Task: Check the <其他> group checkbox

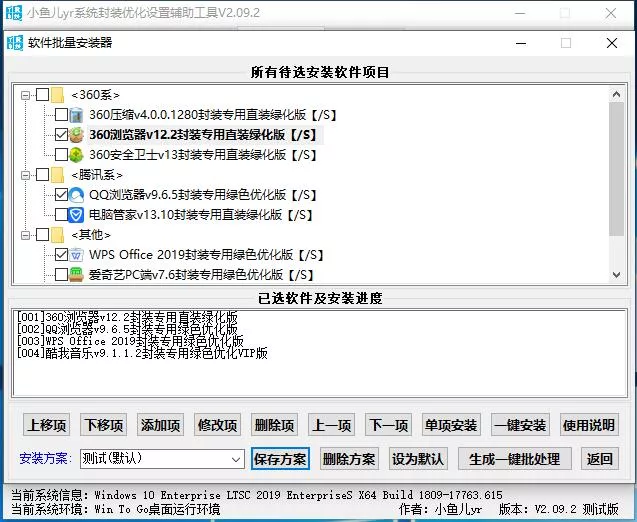Action: 43,235
